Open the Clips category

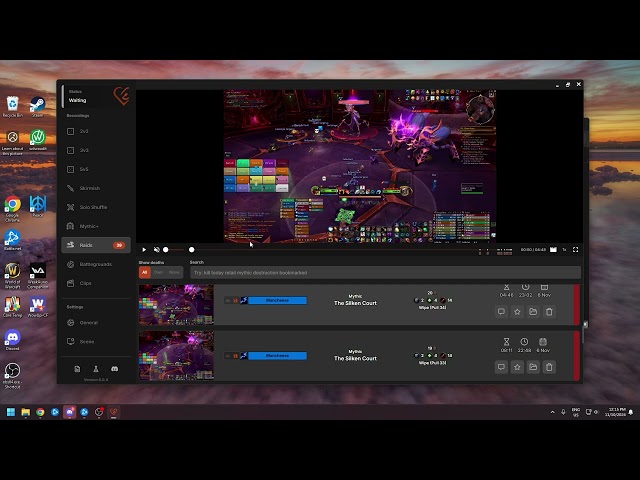pos(96,283)
